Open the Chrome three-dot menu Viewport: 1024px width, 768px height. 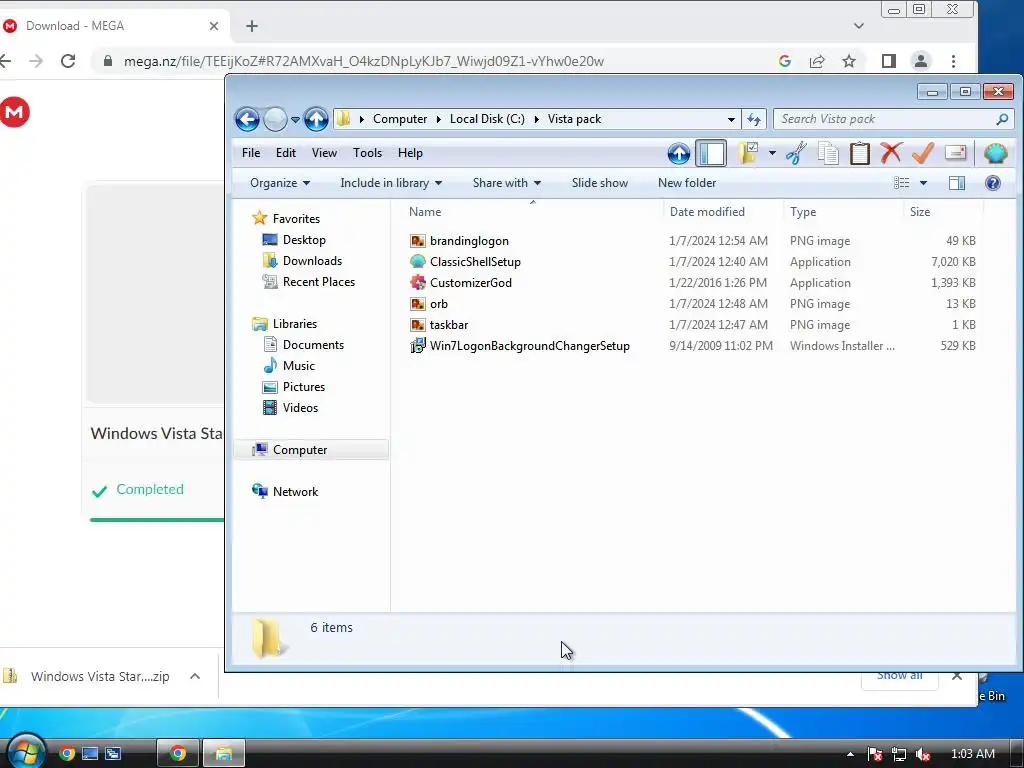pyautogui.click(x=953, y=61)
